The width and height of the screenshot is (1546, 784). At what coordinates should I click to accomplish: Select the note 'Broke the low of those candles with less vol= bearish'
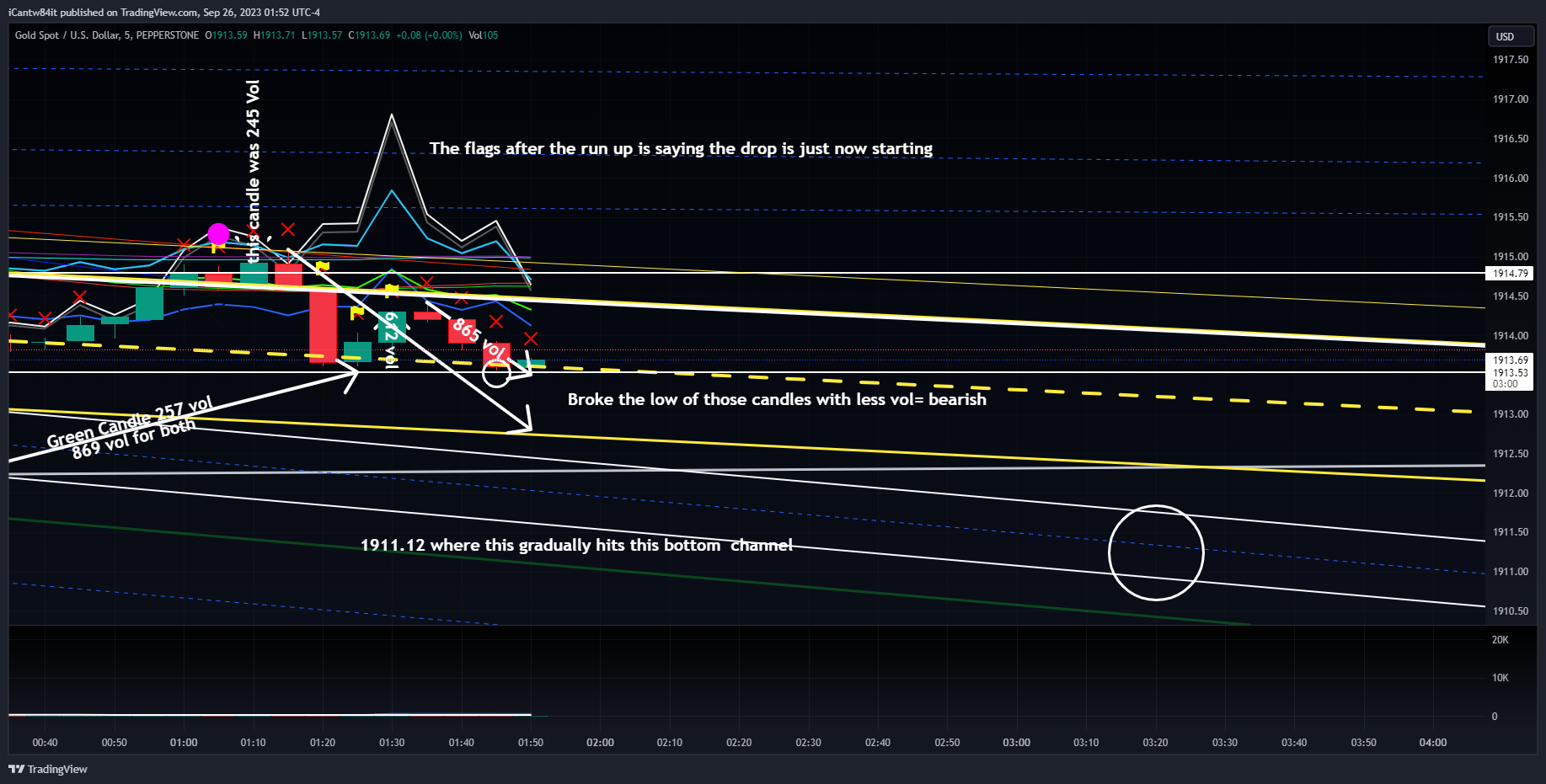pyautogui.click(x=777, y=399)
